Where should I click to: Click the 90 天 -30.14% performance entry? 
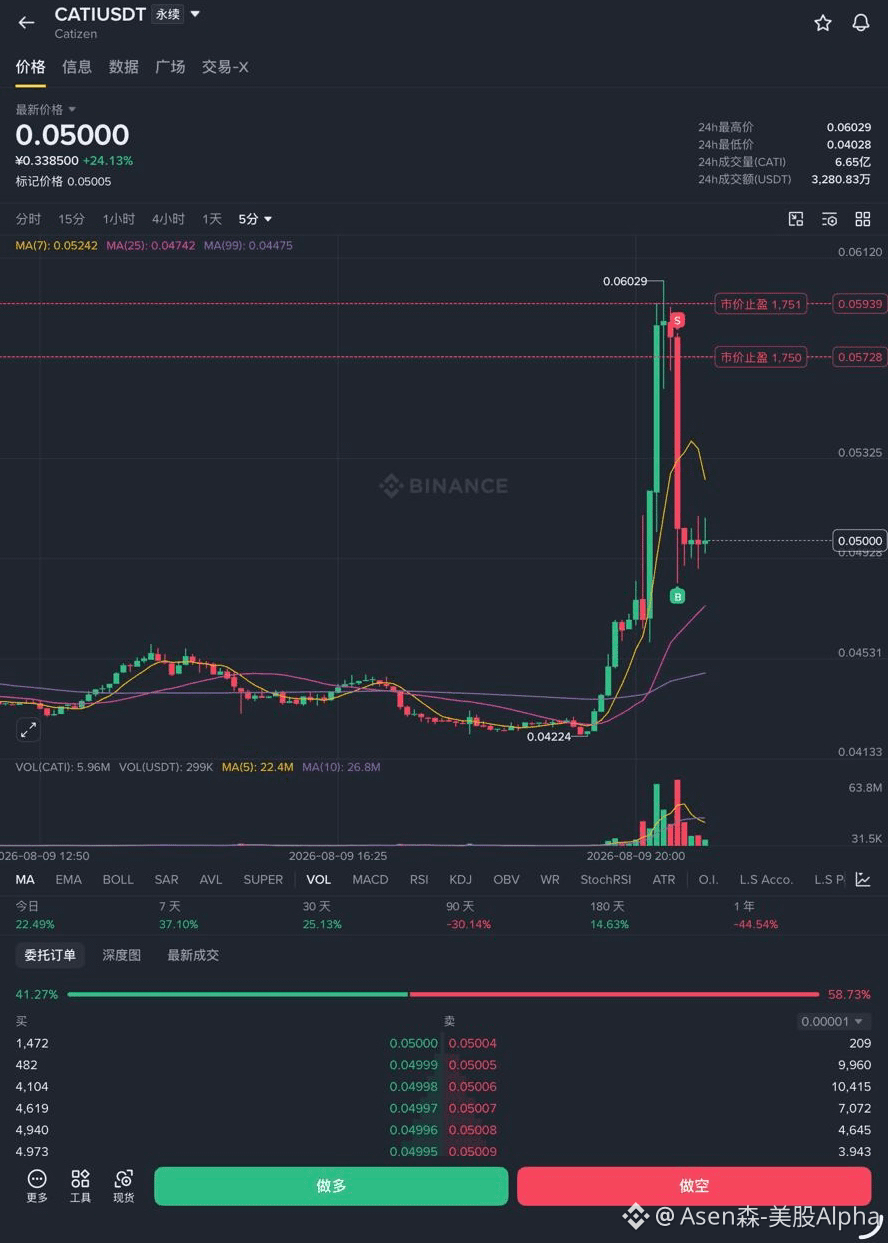tap(468, 915)
